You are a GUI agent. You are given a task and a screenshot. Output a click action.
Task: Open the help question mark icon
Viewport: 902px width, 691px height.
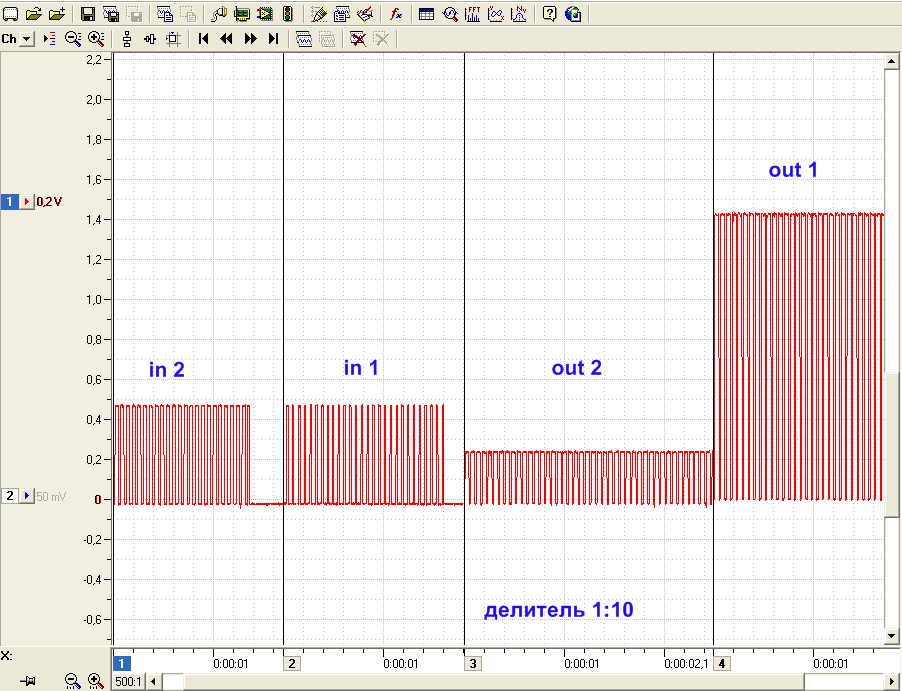coord(549,14)
